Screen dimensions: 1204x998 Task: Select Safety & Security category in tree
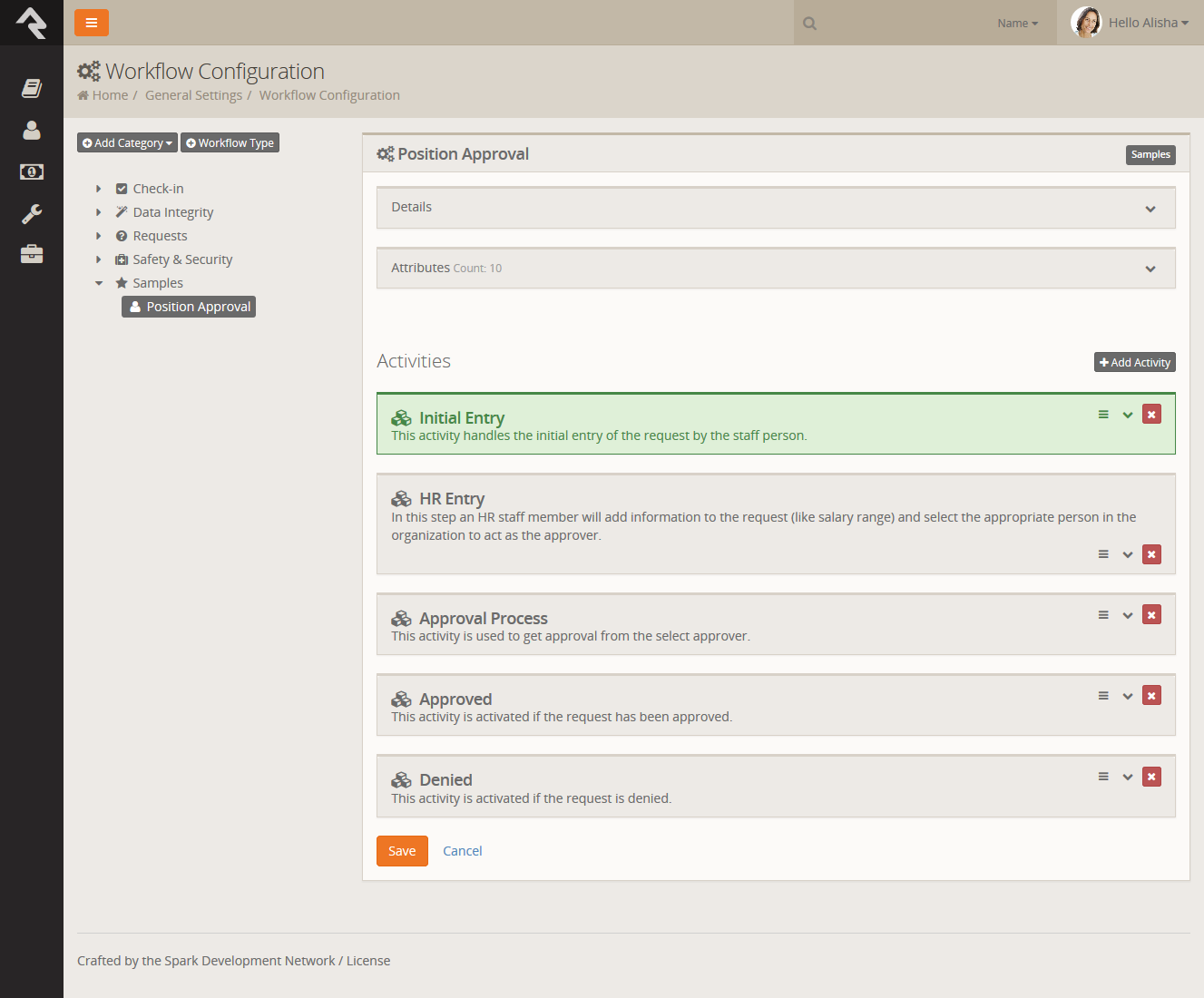point(182,259)
